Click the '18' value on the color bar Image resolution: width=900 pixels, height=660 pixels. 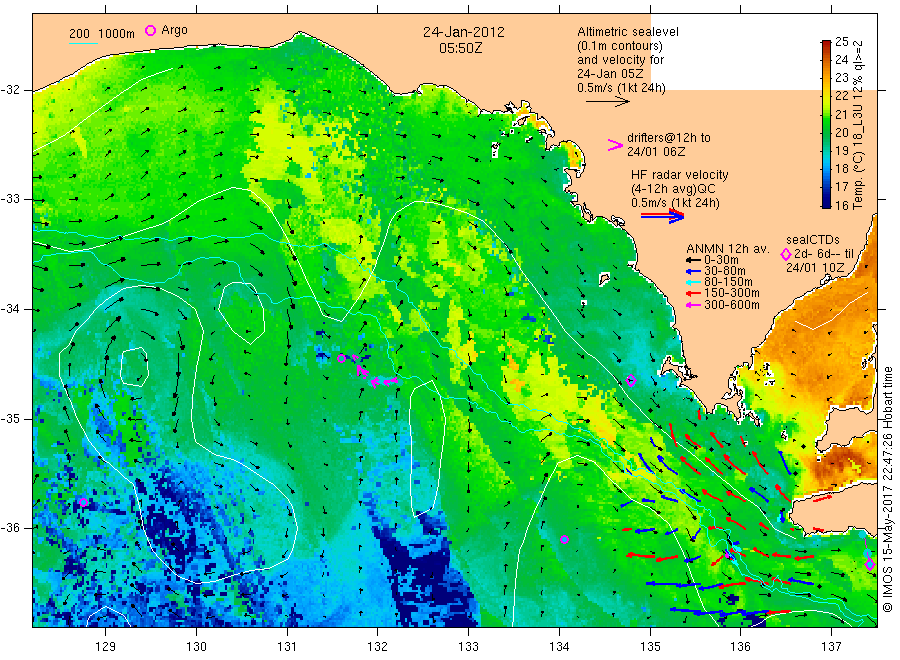[841, 168]
